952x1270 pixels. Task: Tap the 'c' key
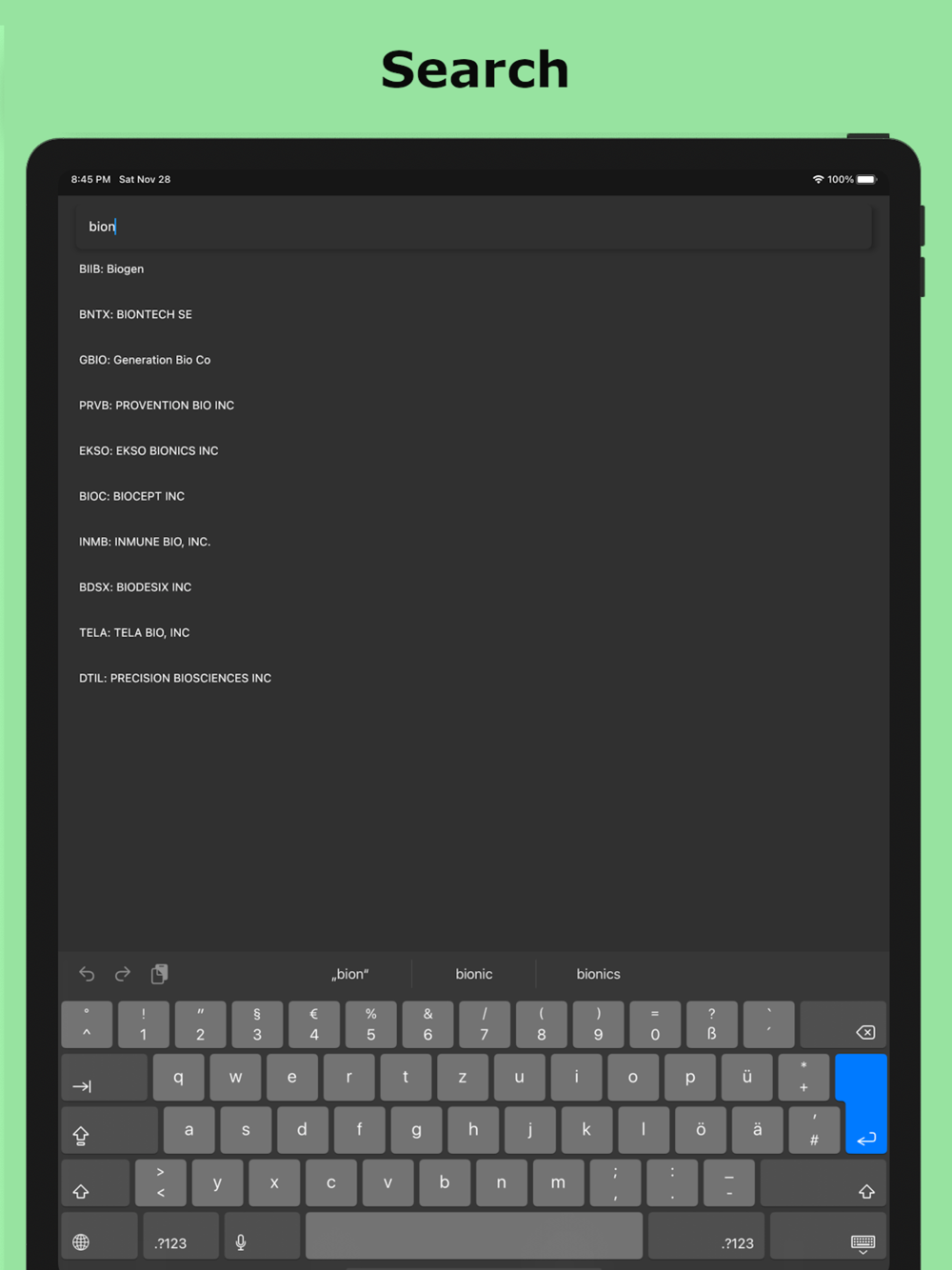[331, 1182]
